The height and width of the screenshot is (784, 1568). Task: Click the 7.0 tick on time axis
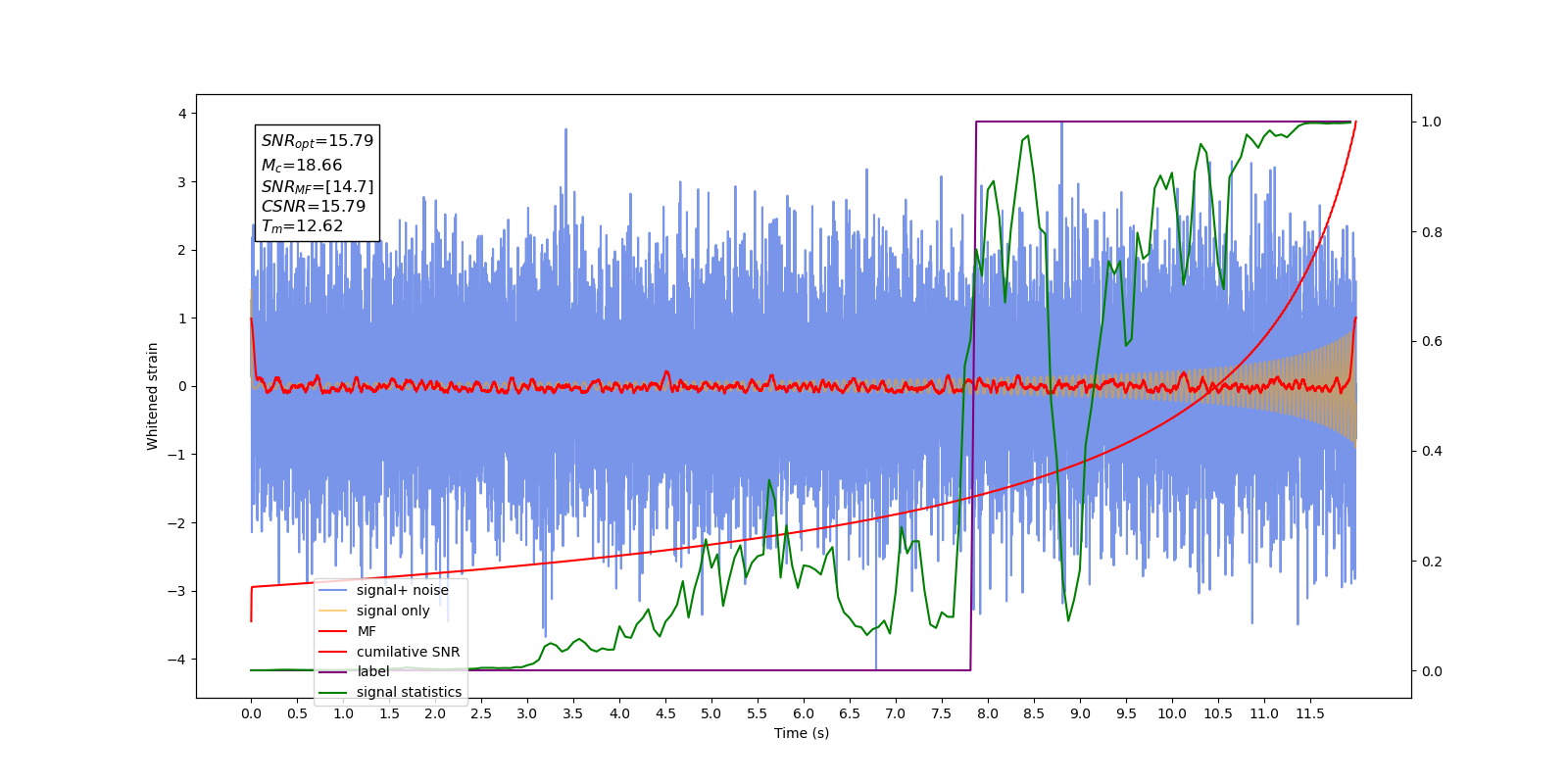pos(896,713)
